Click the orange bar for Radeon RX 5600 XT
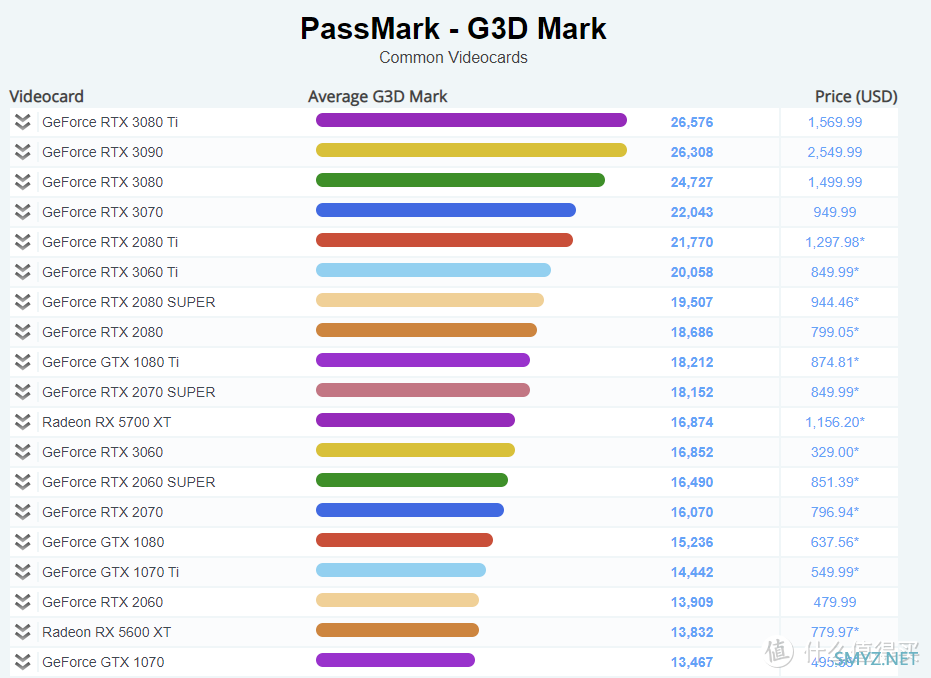The height and width of the screenshot is (678, 931). tap(397, 630)
